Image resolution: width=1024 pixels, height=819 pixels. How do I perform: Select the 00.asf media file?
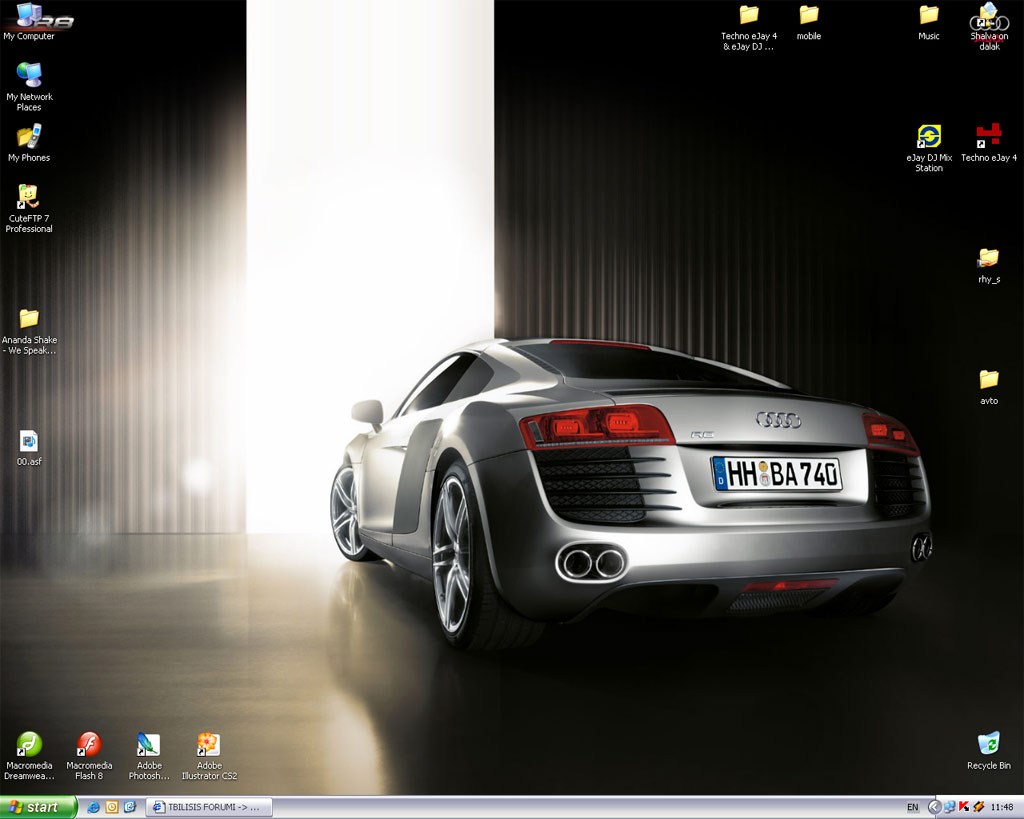pos(29,448)
